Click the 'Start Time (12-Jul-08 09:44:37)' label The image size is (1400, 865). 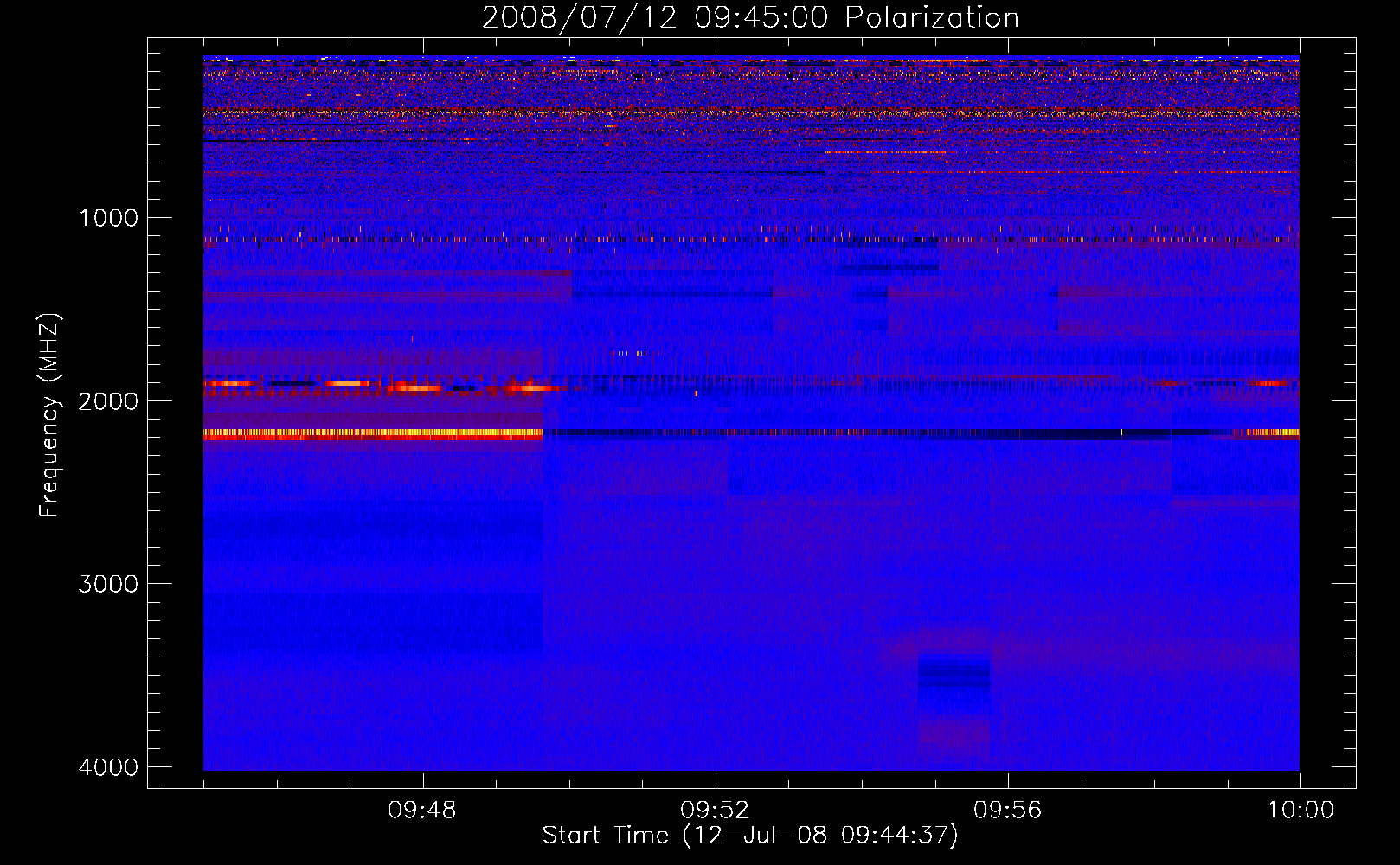click(750, 836)
